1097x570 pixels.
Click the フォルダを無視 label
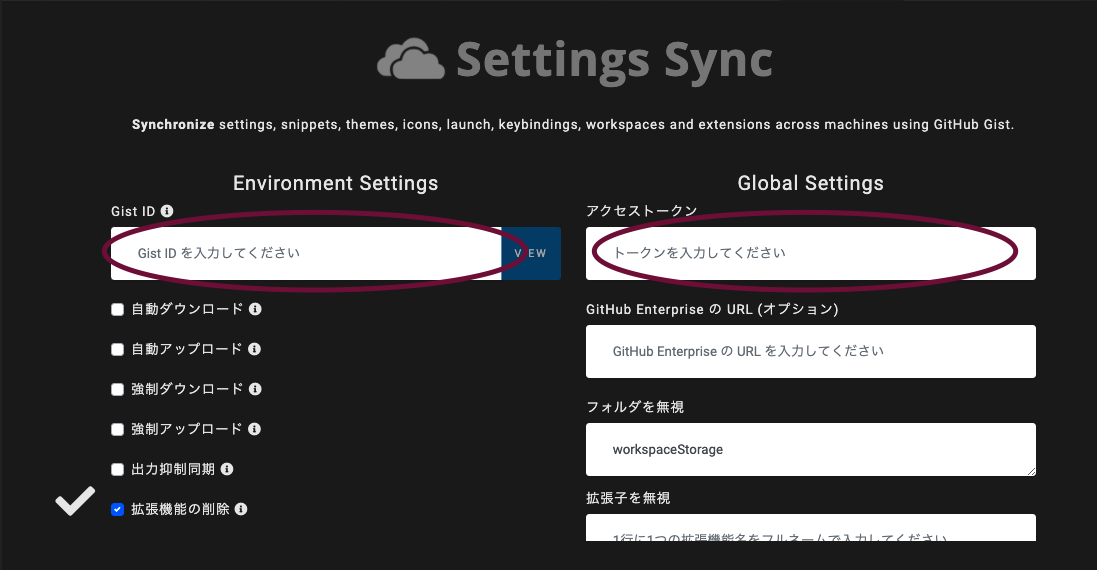pos(635,406)
